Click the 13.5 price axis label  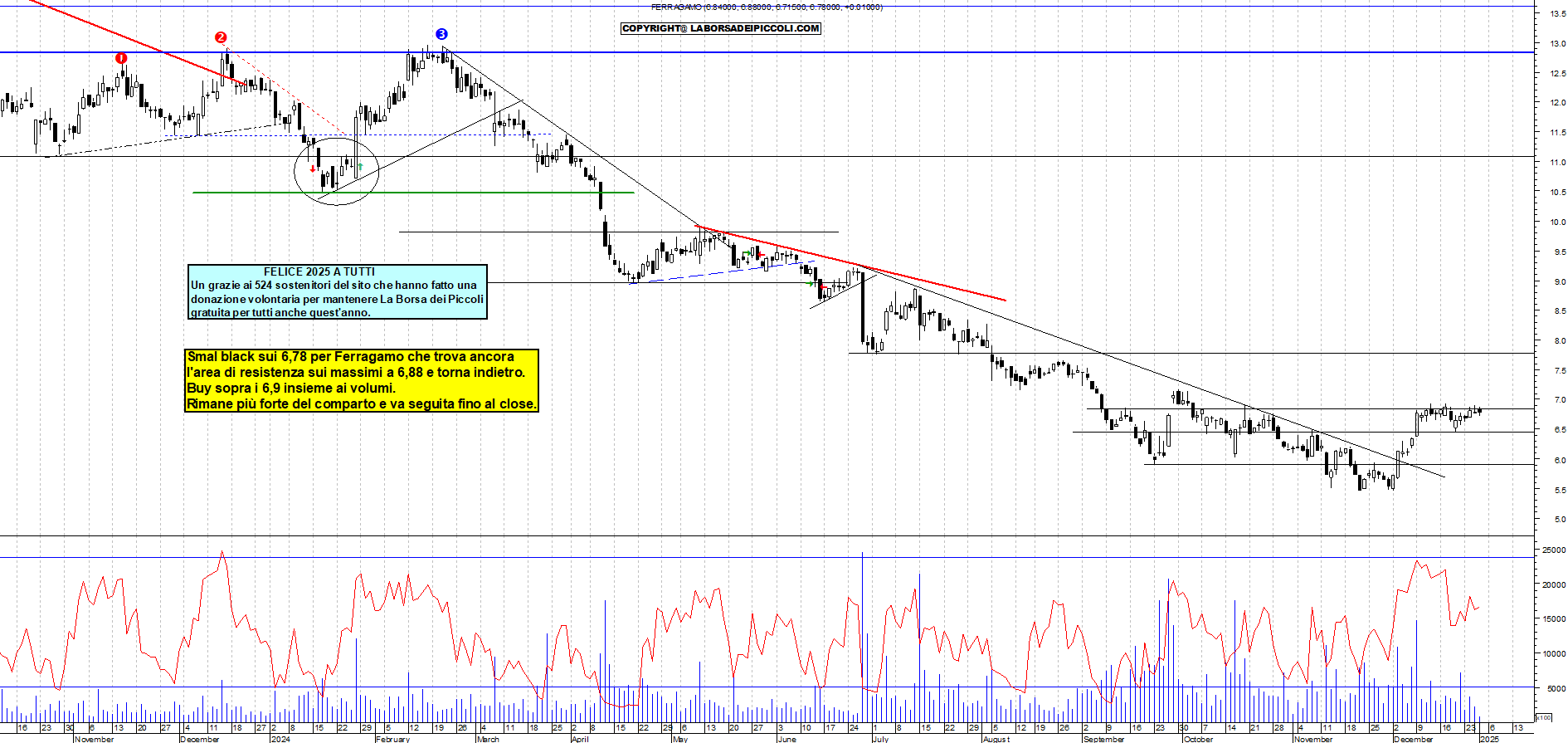(x=1558, y=13)
